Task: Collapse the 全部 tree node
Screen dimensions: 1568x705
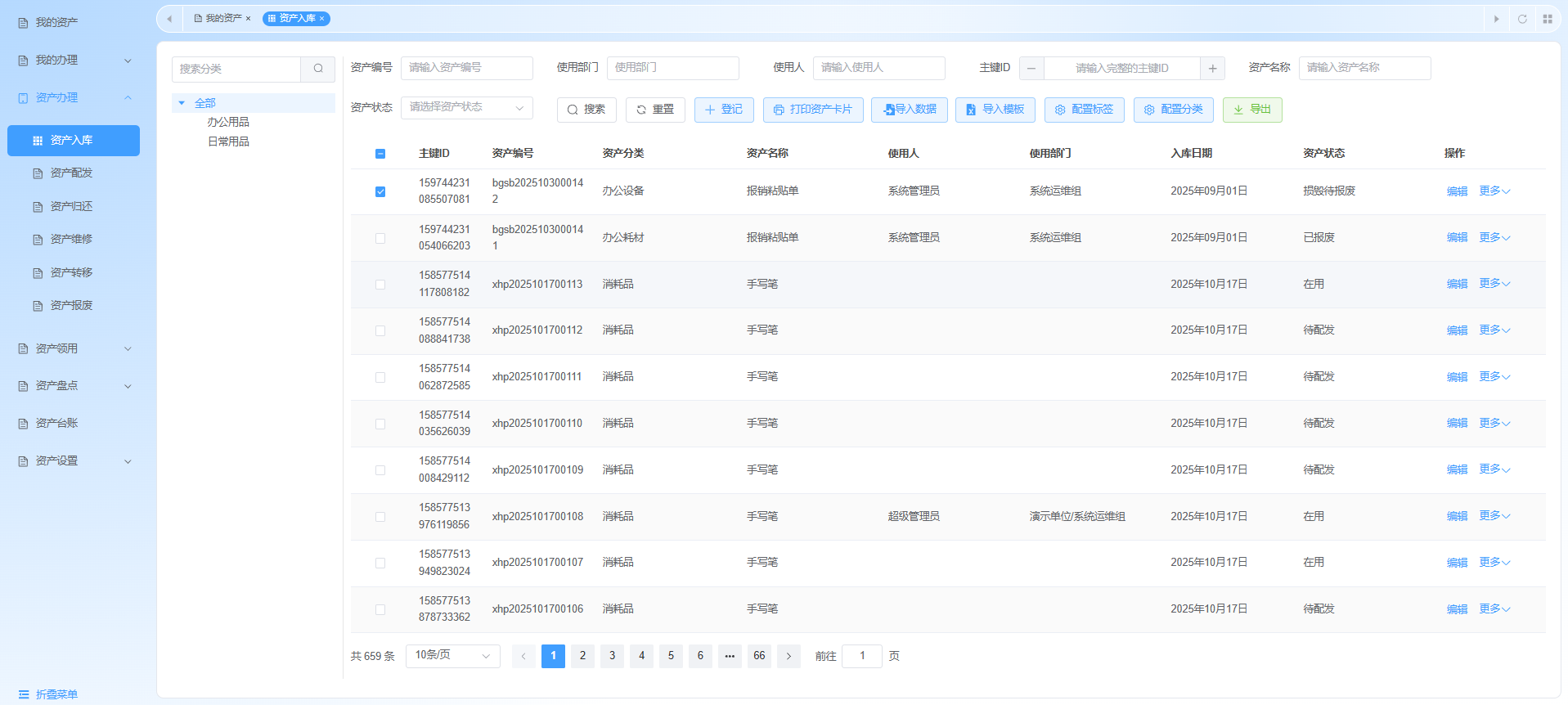Action: click(x=182, y=103)
